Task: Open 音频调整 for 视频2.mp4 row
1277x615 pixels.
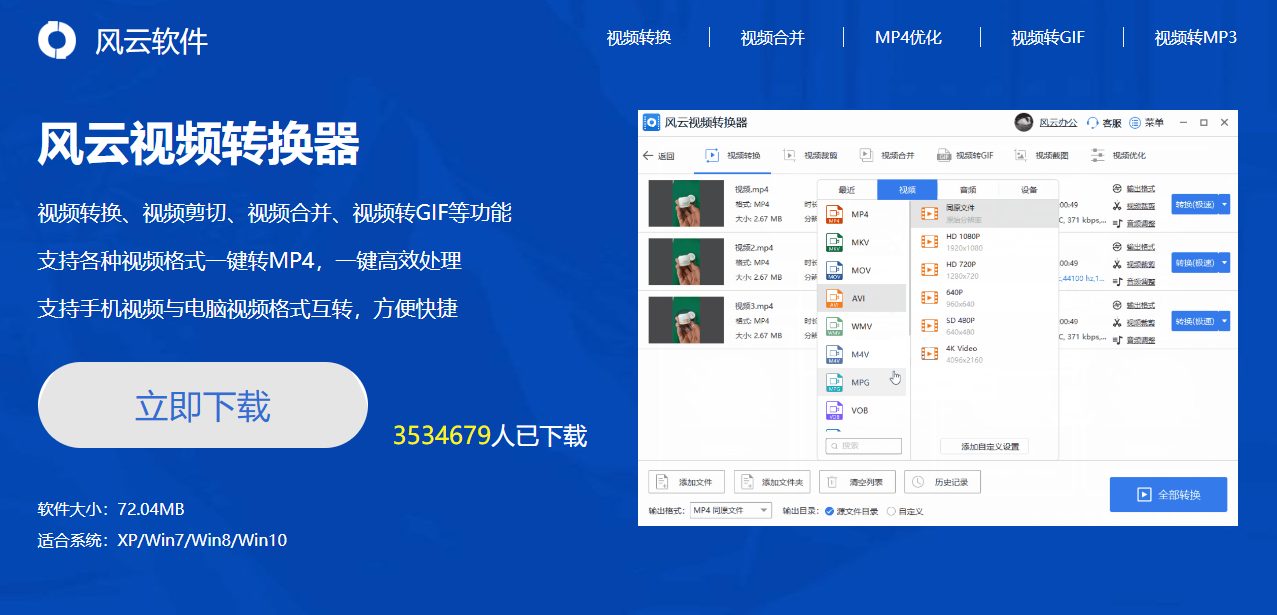Action: coord(1134,281)
